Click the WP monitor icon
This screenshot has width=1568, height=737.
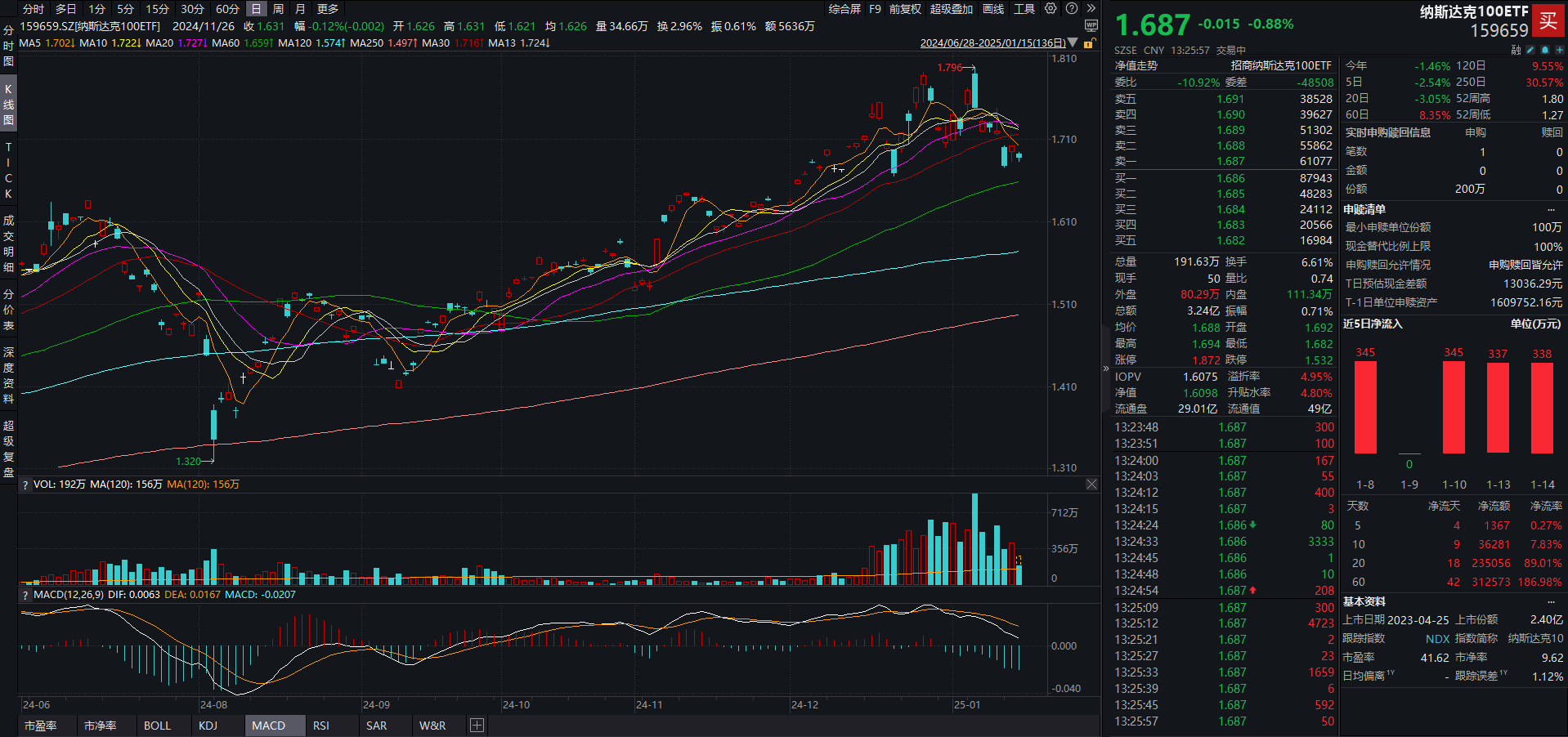pos(1091,26)
